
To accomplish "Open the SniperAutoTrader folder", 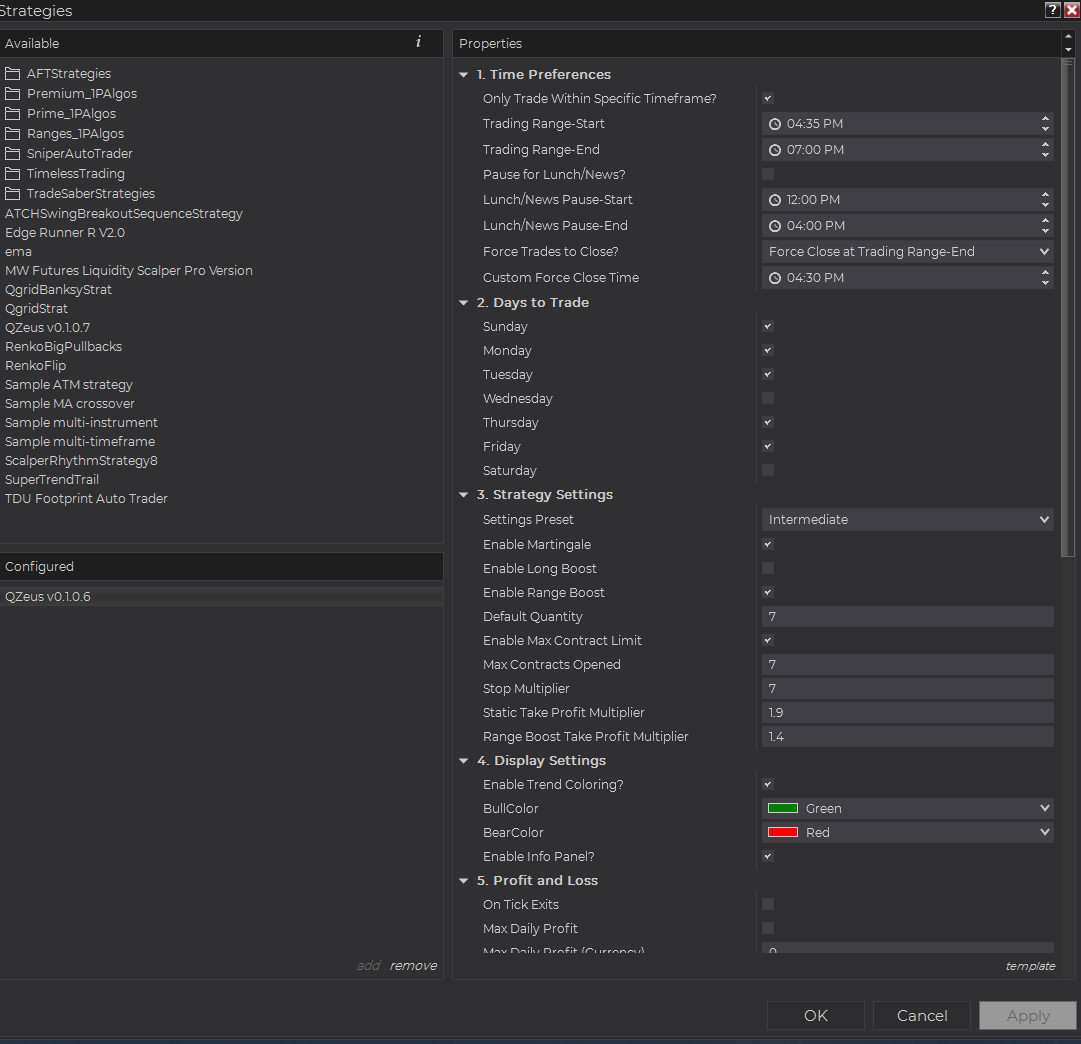I will pyautogui.click(x=79, y=154).
